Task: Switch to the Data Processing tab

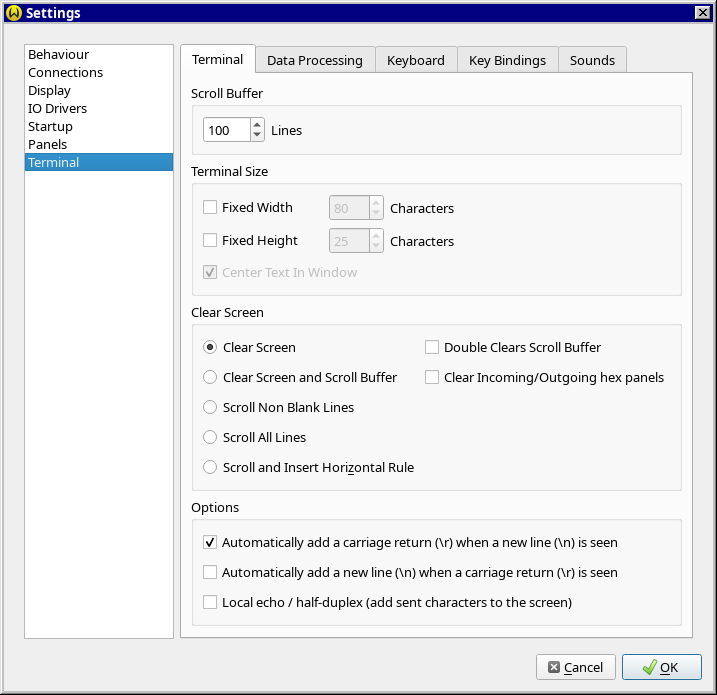Action: tap(315, 60)
